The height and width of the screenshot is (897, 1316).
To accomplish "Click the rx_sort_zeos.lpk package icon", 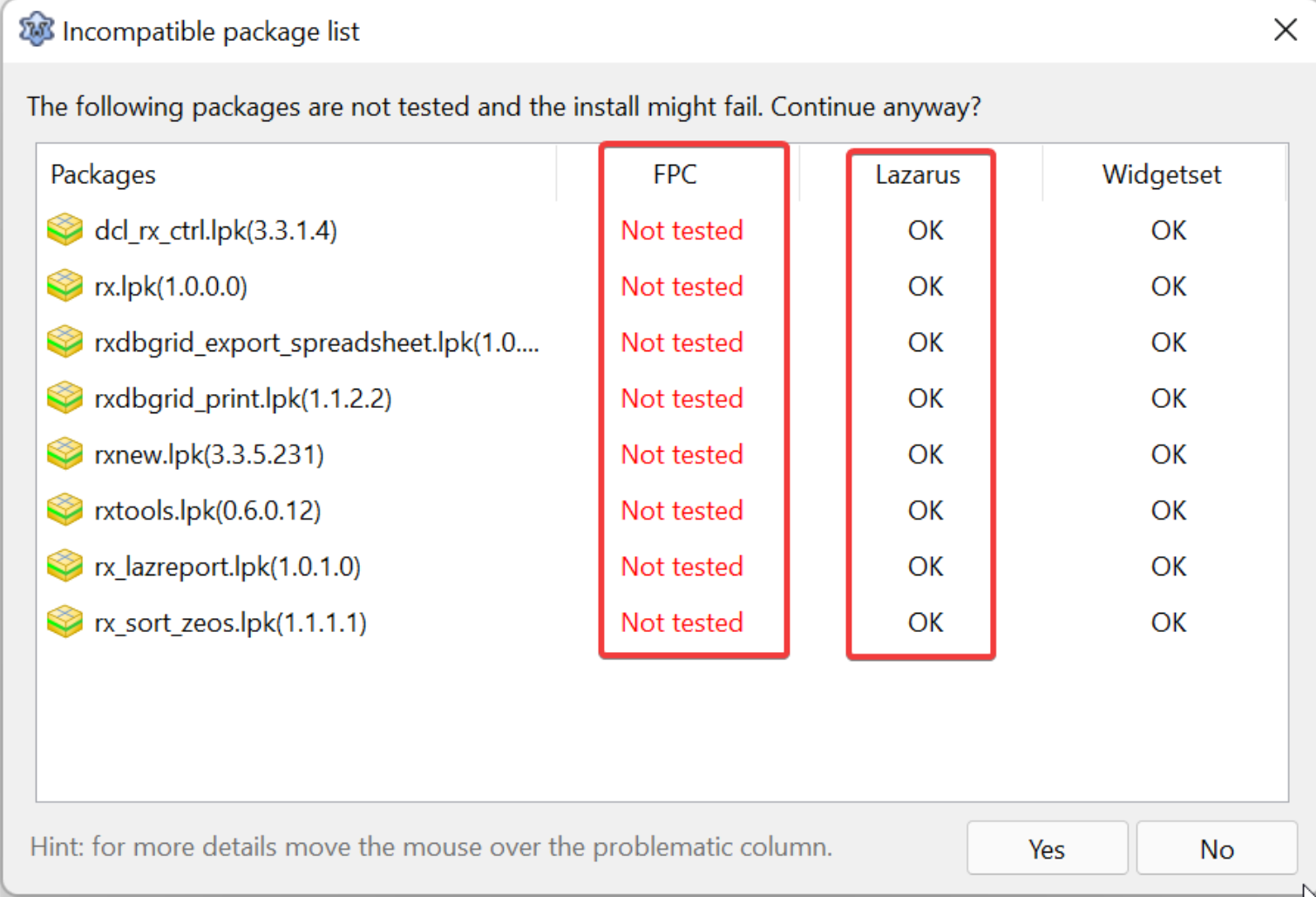I will click(64, 622).
